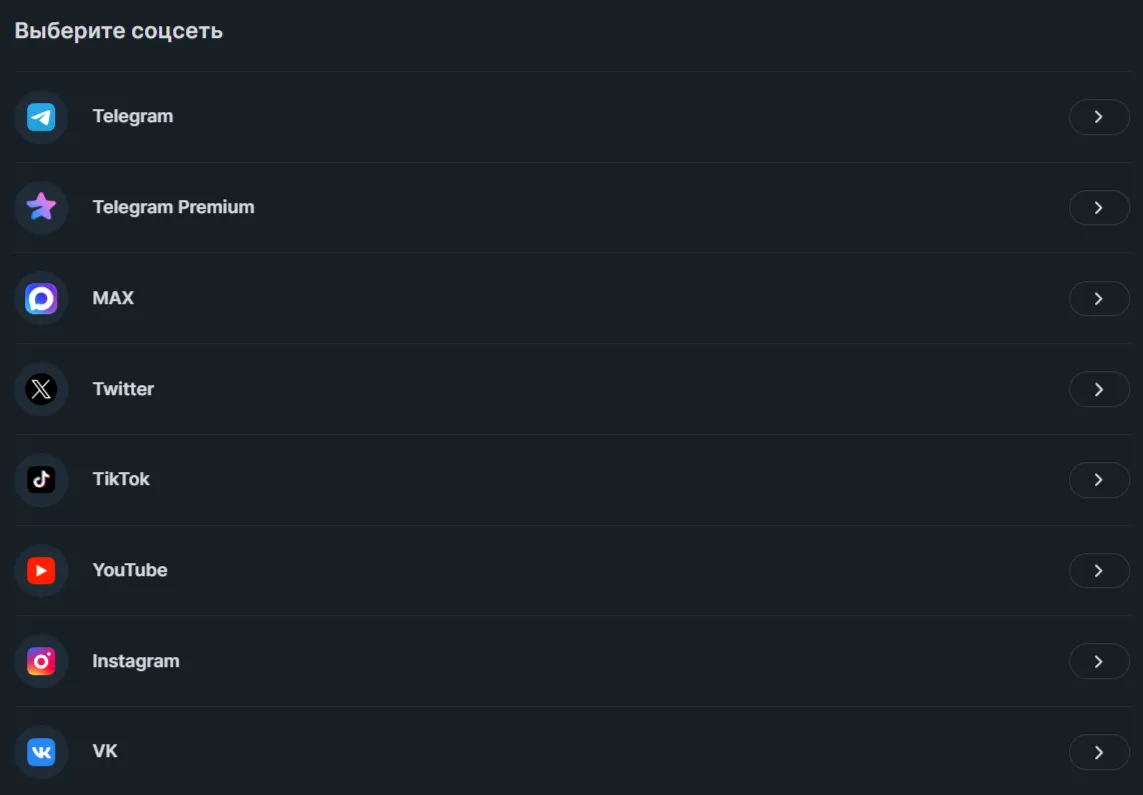Open Telegram via its chevron arrow

click(1099, 117)
